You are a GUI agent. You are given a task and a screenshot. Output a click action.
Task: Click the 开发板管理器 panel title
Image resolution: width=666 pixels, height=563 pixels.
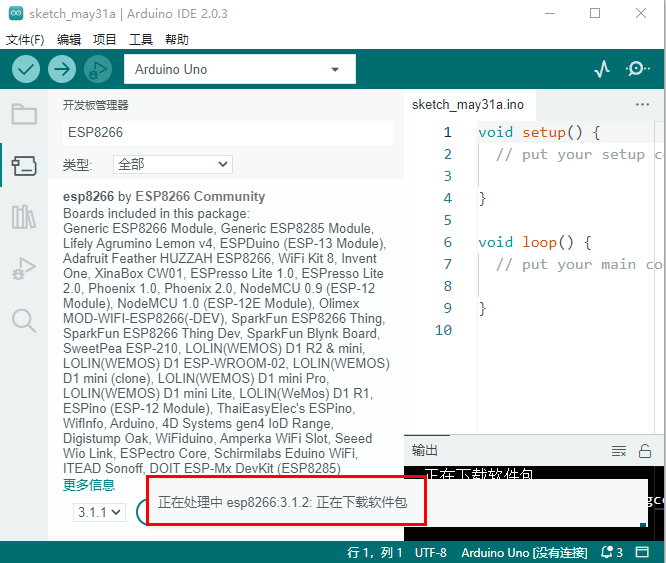[x=96, y=105]
